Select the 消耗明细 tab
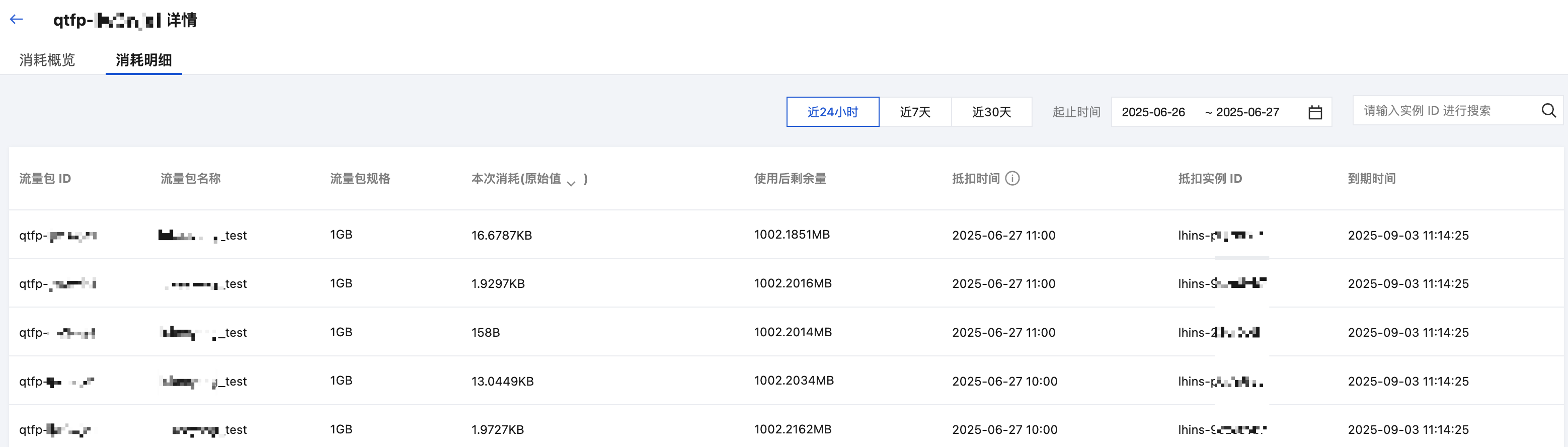Viewport: 1568px width, 447px height. pos(143,60)
